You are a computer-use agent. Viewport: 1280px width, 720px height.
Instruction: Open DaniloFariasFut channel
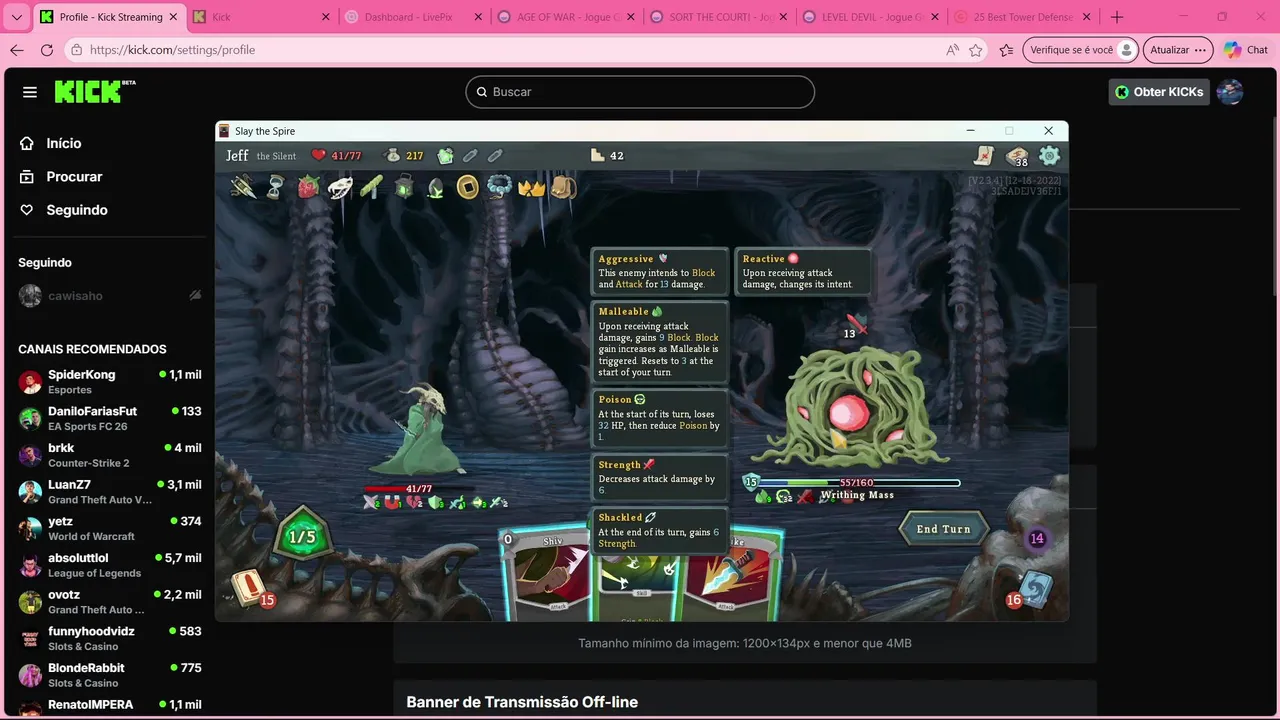click(x=110, y=418)
